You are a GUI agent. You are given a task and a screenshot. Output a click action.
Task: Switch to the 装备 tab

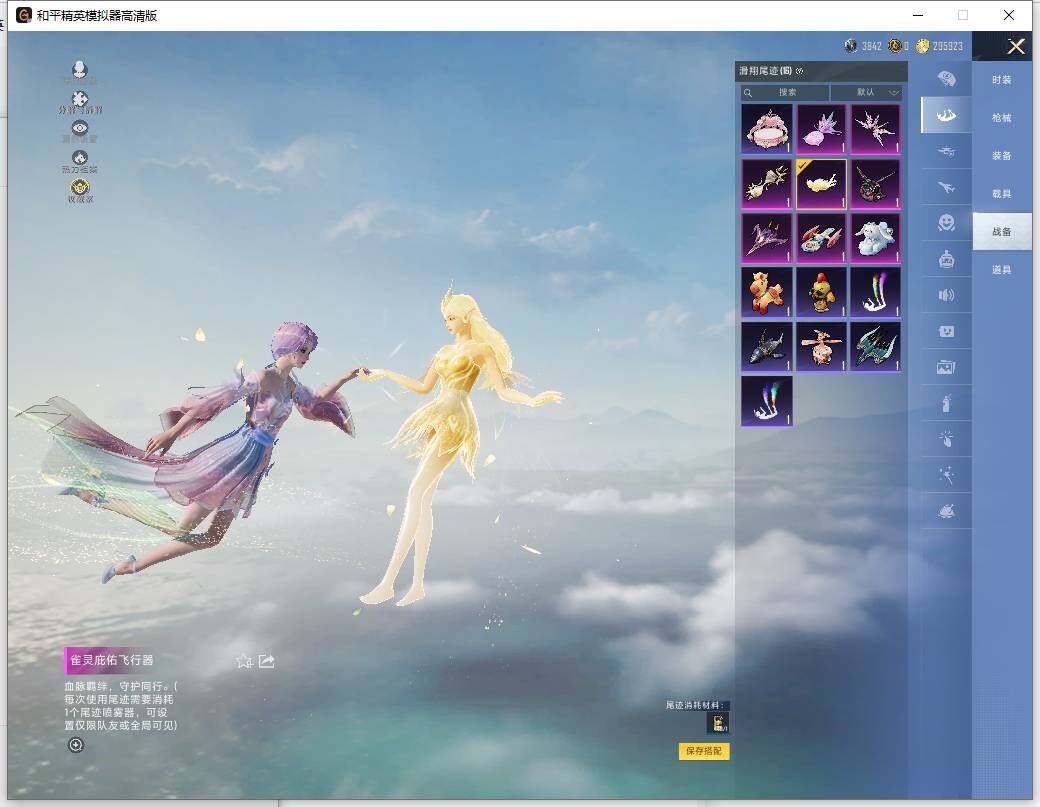[1002, 156]
